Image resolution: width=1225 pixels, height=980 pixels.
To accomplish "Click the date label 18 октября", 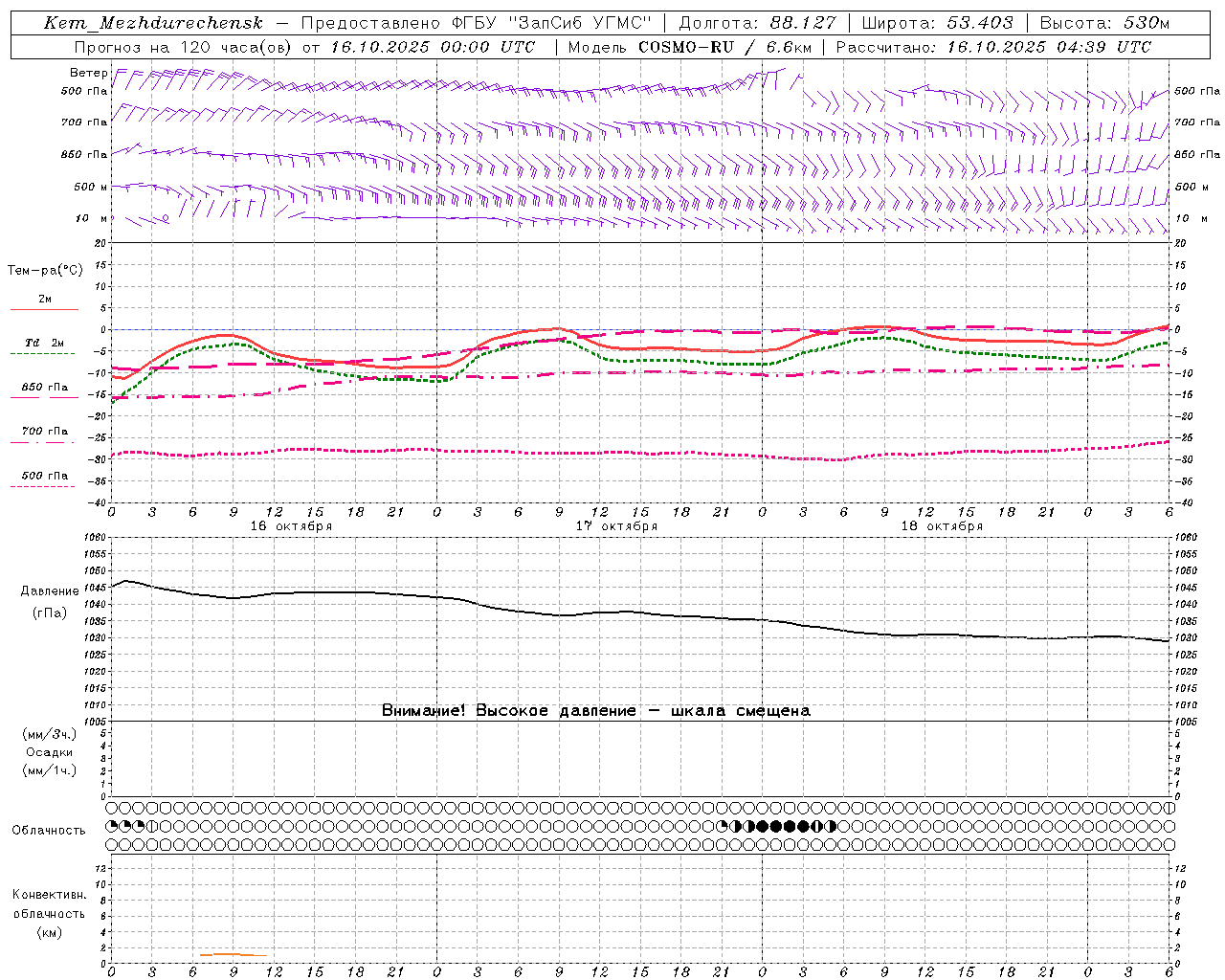I will [942, 526].
